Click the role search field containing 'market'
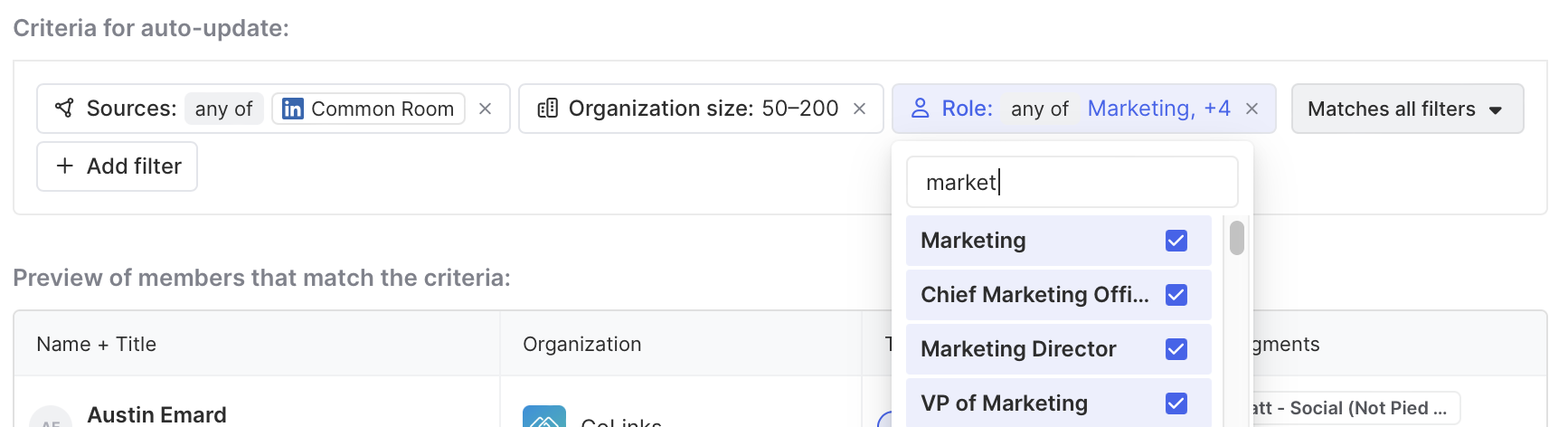Image resolution: width=1568 pixels, height=427 pixels. (1072, 183)
